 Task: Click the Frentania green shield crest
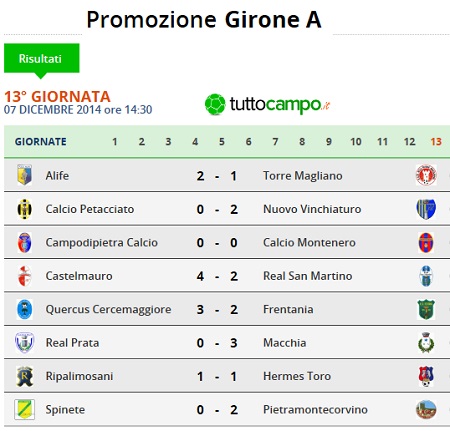click(x=426, y=309)
